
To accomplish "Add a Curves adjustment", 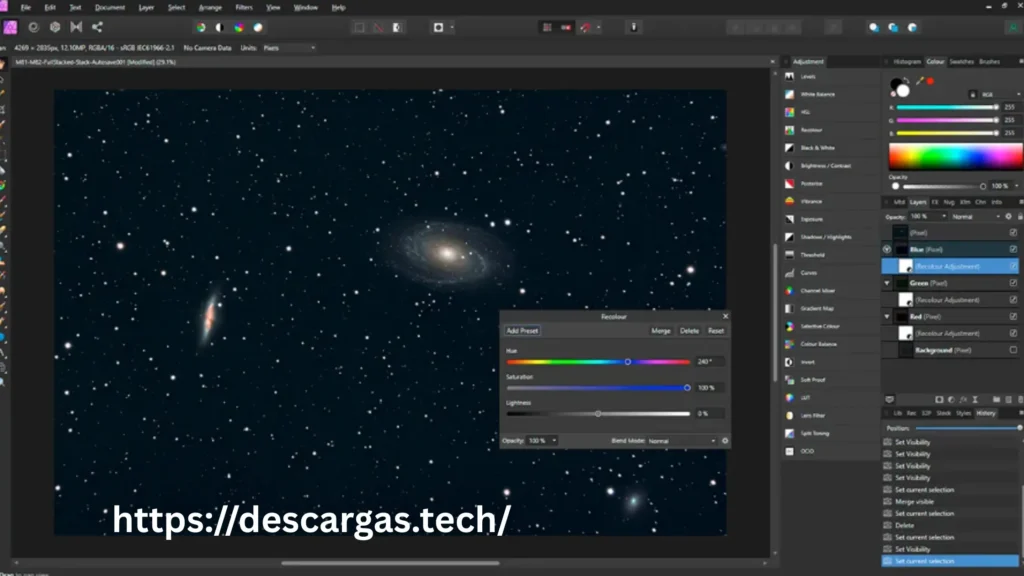I will [x=831, y=273].
